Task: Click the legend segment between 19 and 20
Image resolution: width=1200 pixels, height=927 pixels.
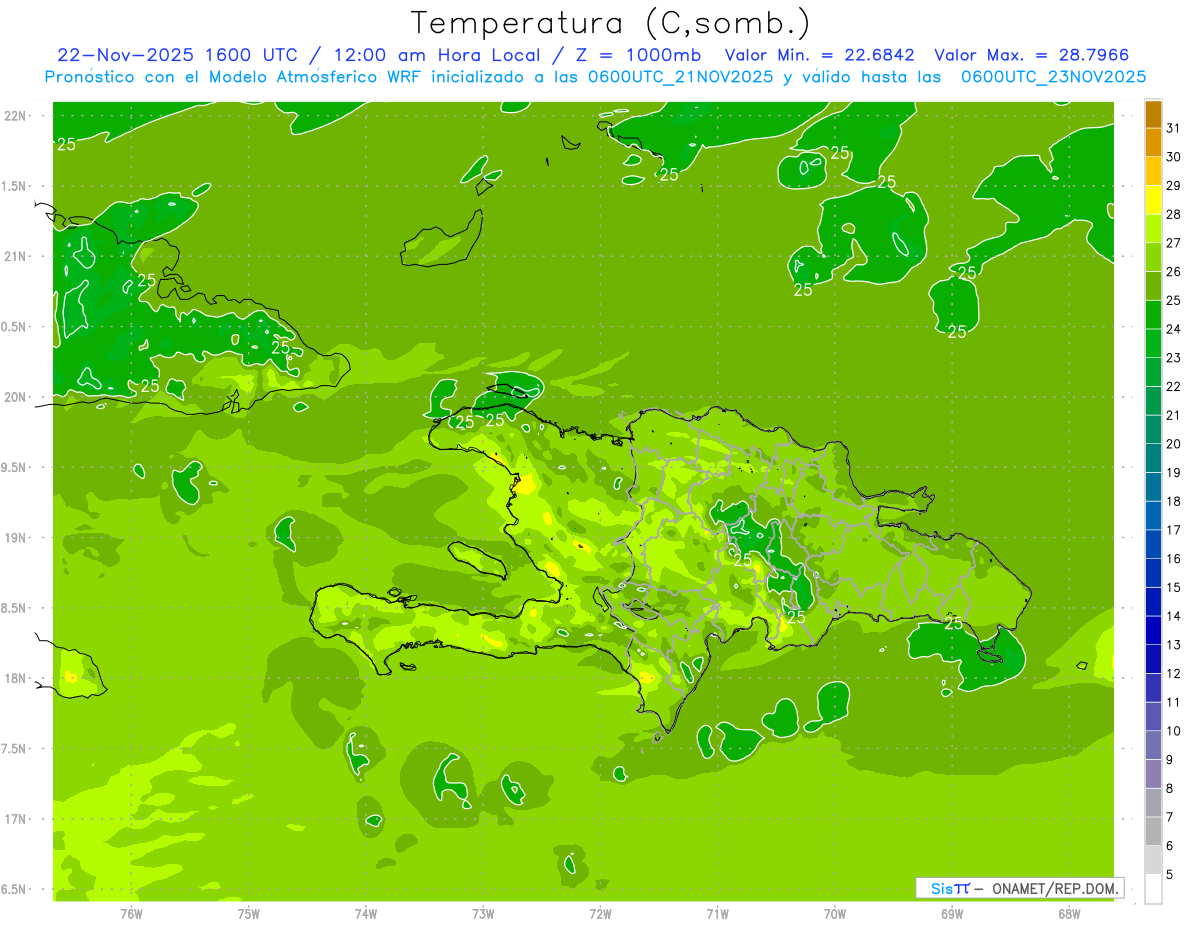Action: 1153,459
